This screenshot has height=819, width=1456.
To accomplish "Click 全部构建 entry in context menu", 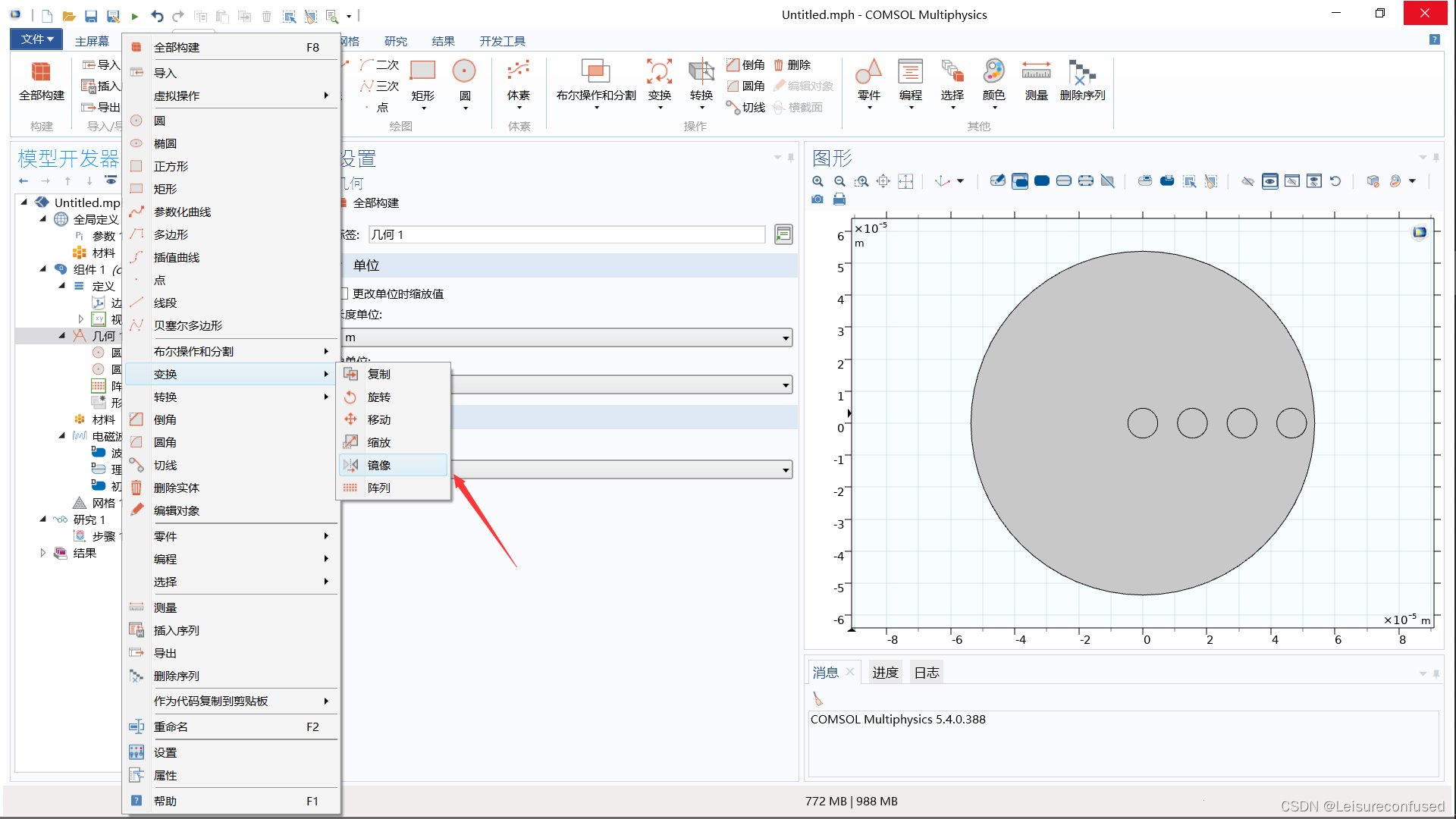I will click(231, 47).
